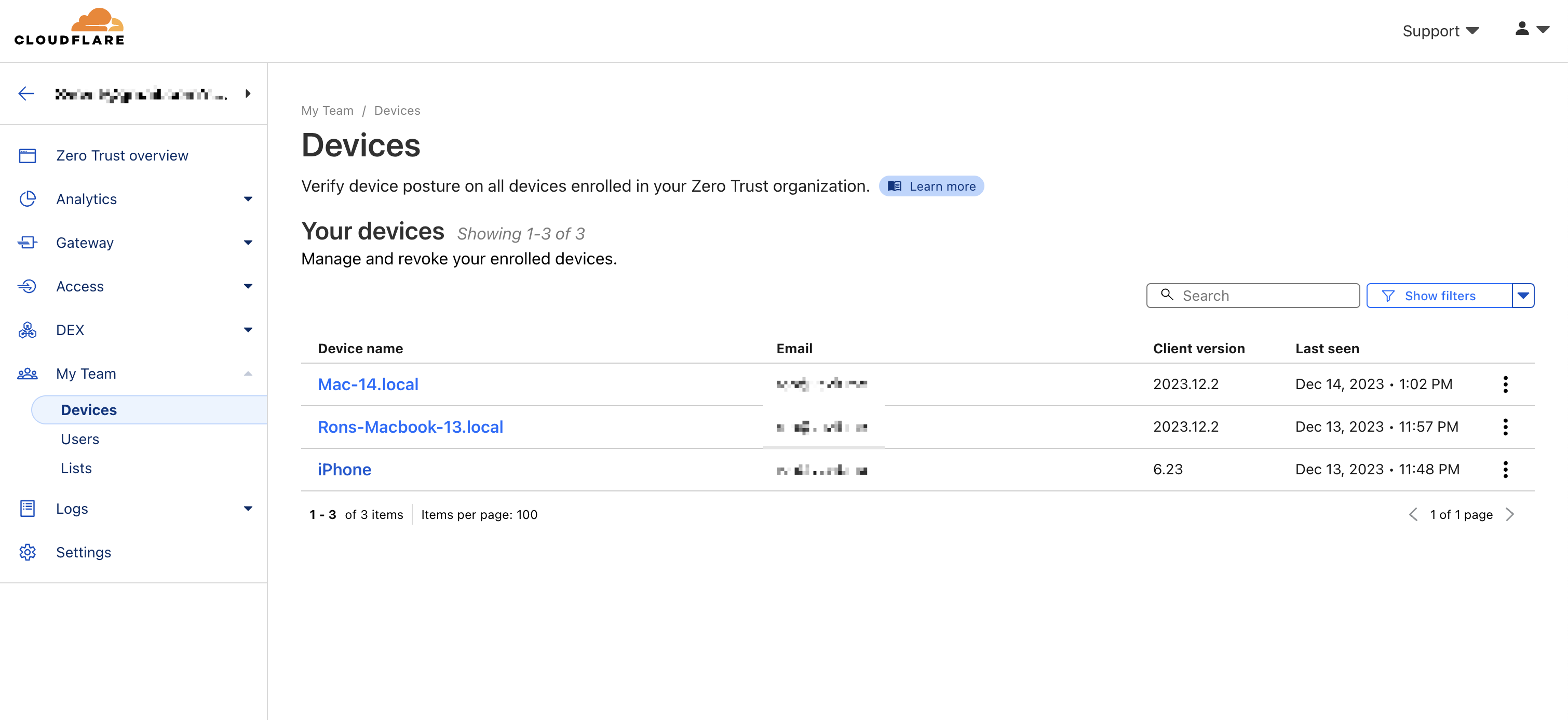Go to next page with right chevron
1568x720 pixels.
[x=1509, y=515]
